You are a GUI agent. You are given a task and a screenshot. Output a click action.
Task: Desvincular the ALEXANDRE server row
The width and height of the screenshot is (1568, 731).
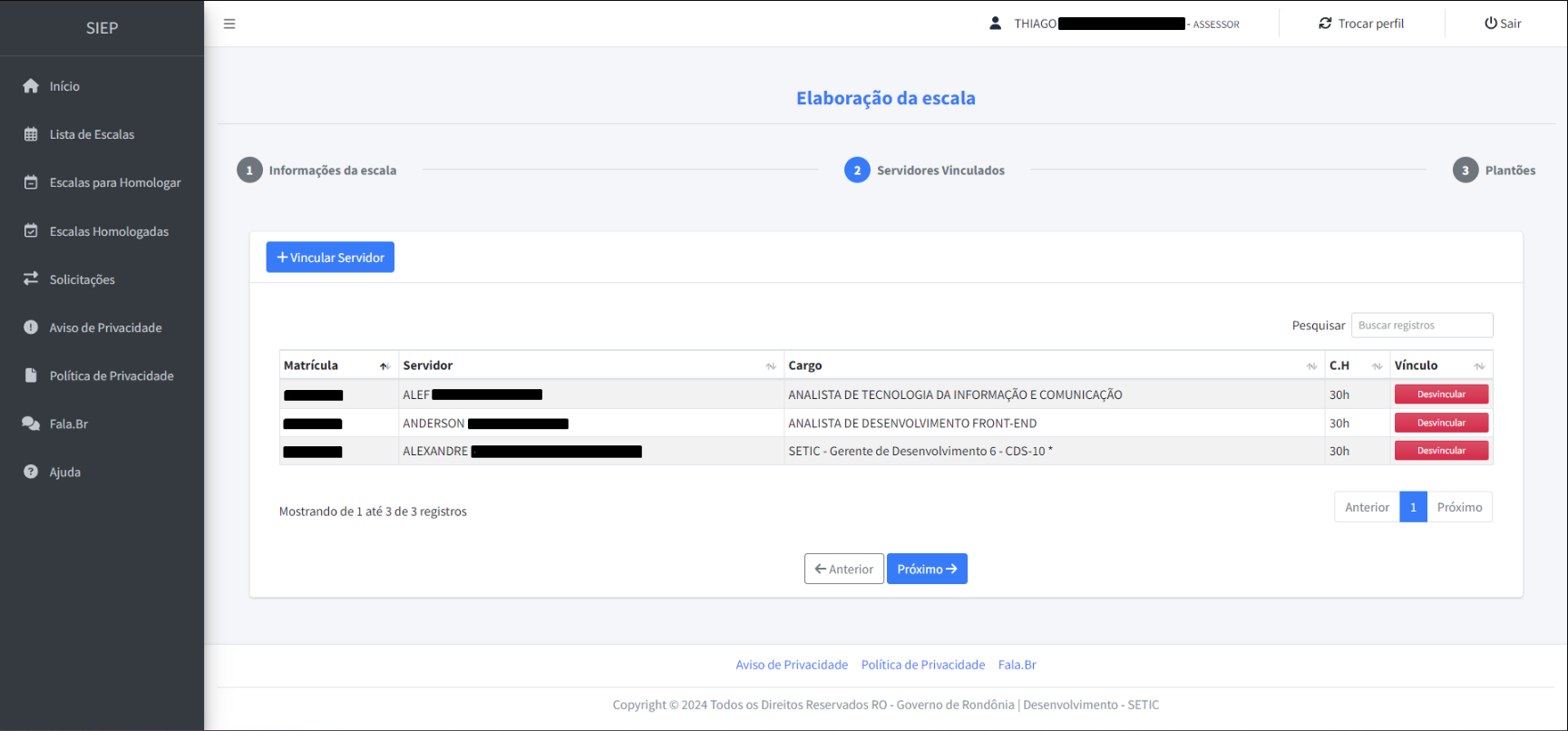click(1441, 451)
